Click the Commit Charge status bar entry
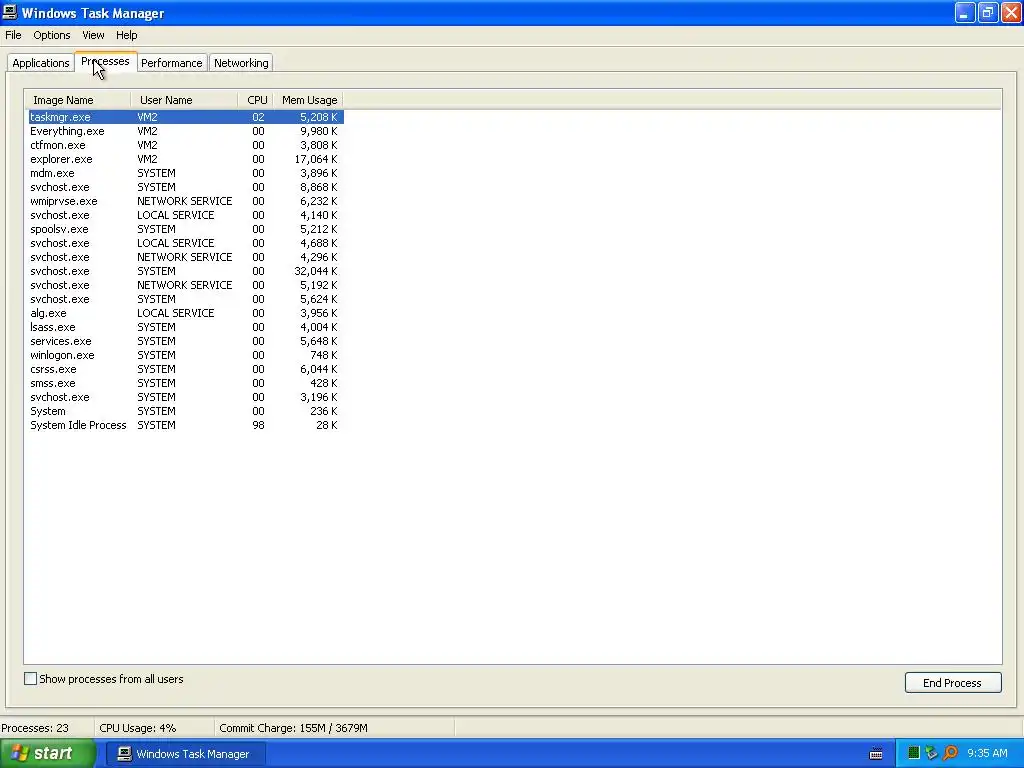The image size is (1024, 768). point(293,728)
